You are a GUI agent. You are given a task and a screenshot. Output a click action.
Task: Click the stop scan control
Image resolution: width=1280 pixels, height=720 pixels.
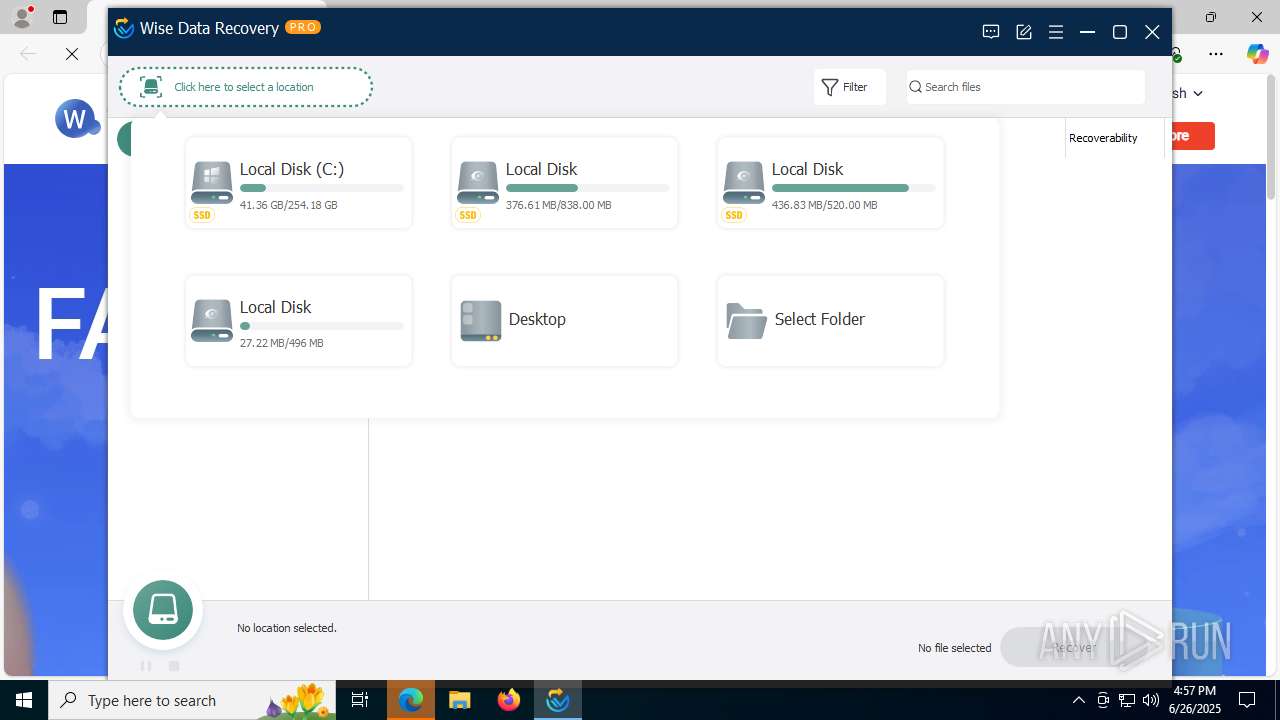coord(174,666)
